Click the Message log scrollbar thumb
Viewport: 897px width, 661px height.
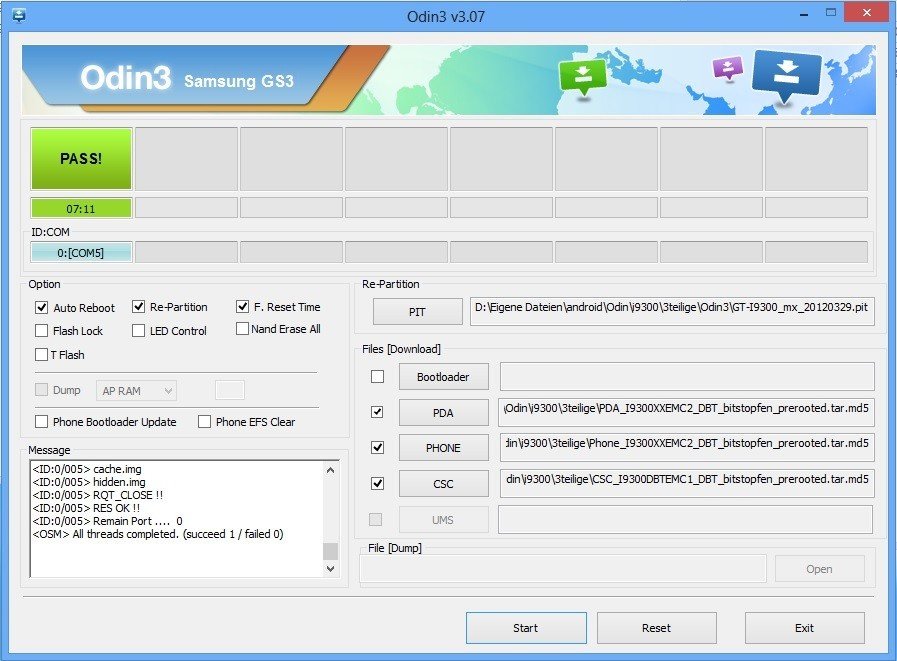click(x=331, y=551)
